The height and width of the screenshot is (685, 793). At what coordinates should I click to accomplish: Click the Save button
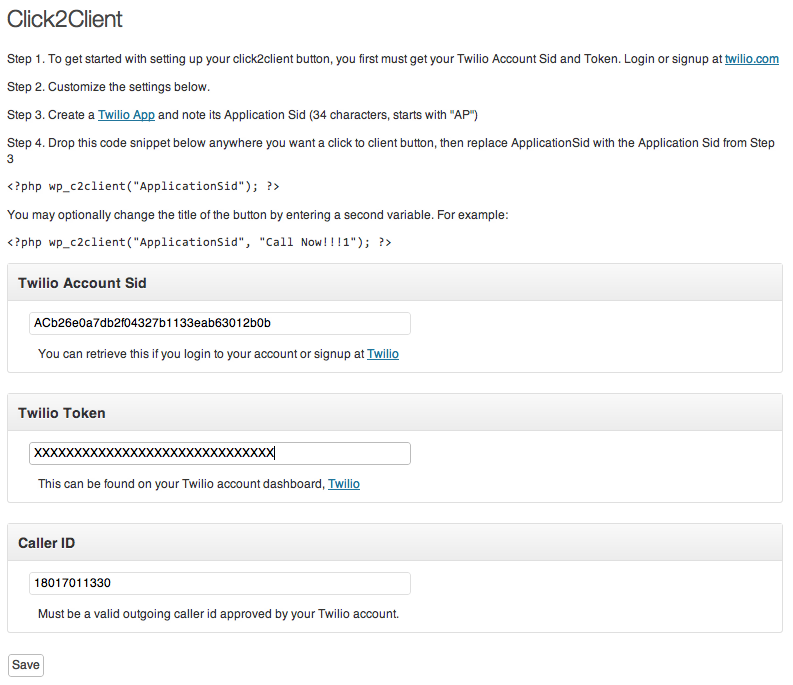26,665
